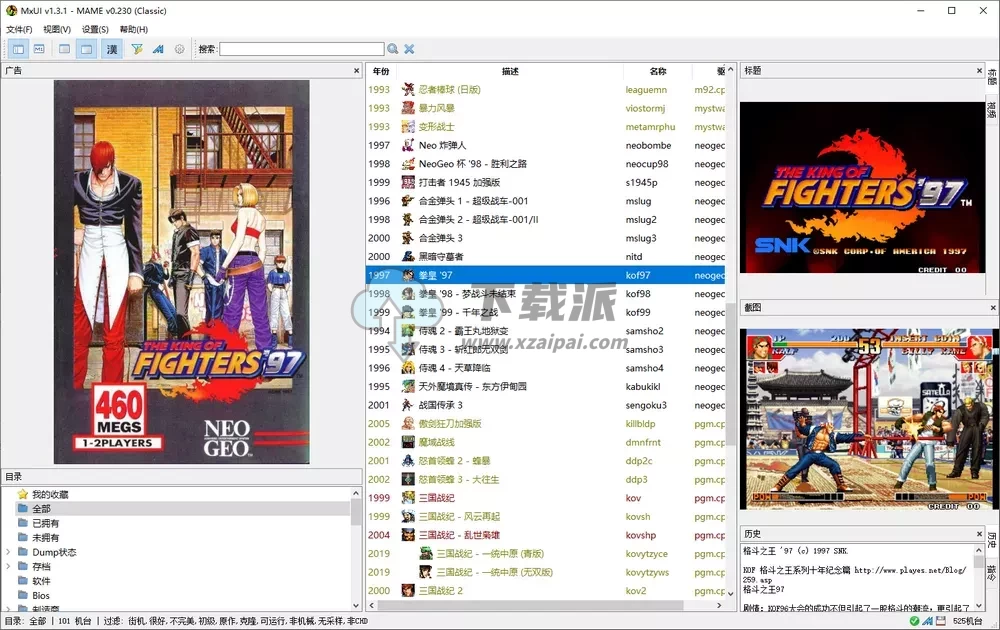This screenshot has height=630, width=1000.
Task: Click the history panel scroll up arrow
Action: (979, 550)
